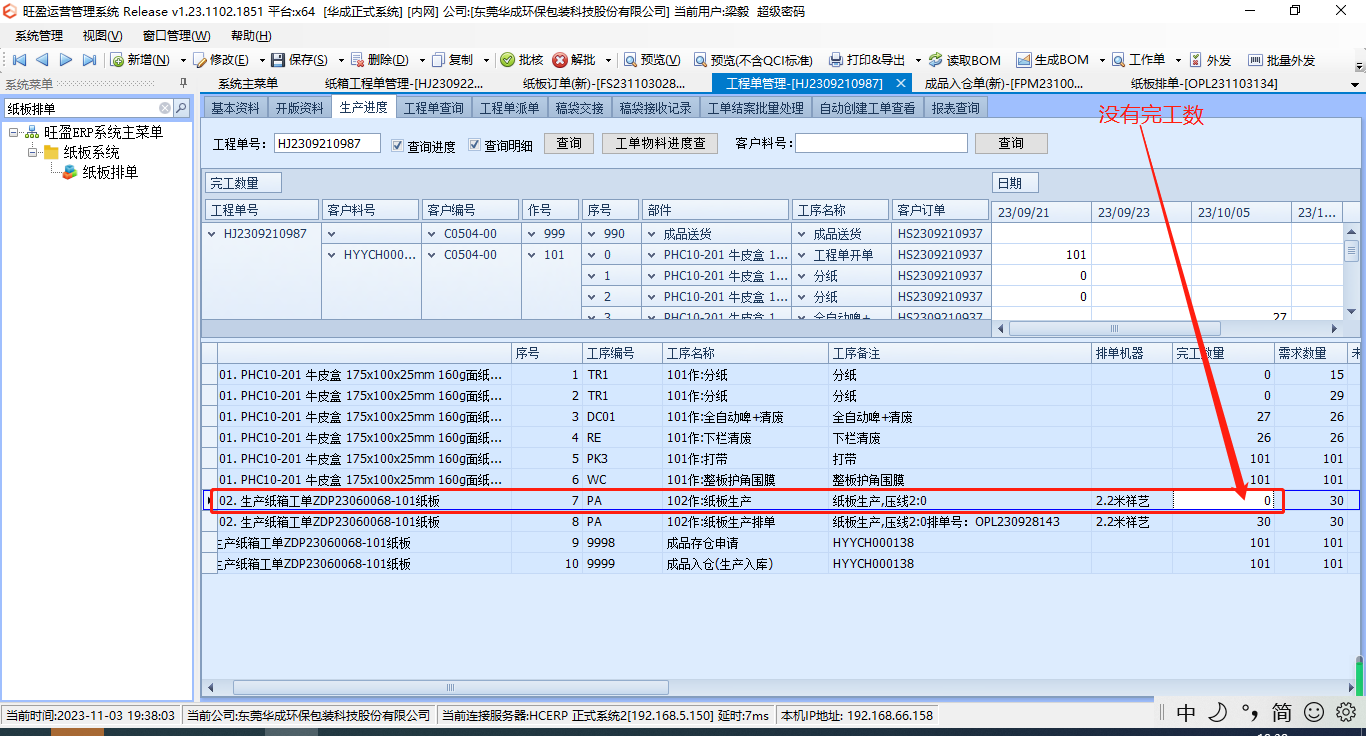This screenshot has height=736, width=1366.
Task: Open the 窗口管理(W) menu
Action: (x=176, y=36)
